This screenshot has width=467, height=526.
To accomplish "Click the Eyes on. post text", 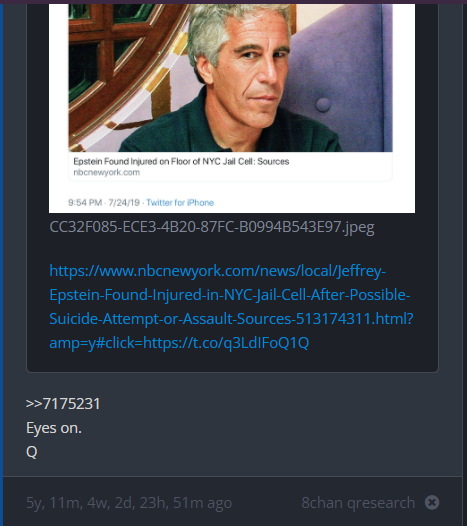I will 54,428.
